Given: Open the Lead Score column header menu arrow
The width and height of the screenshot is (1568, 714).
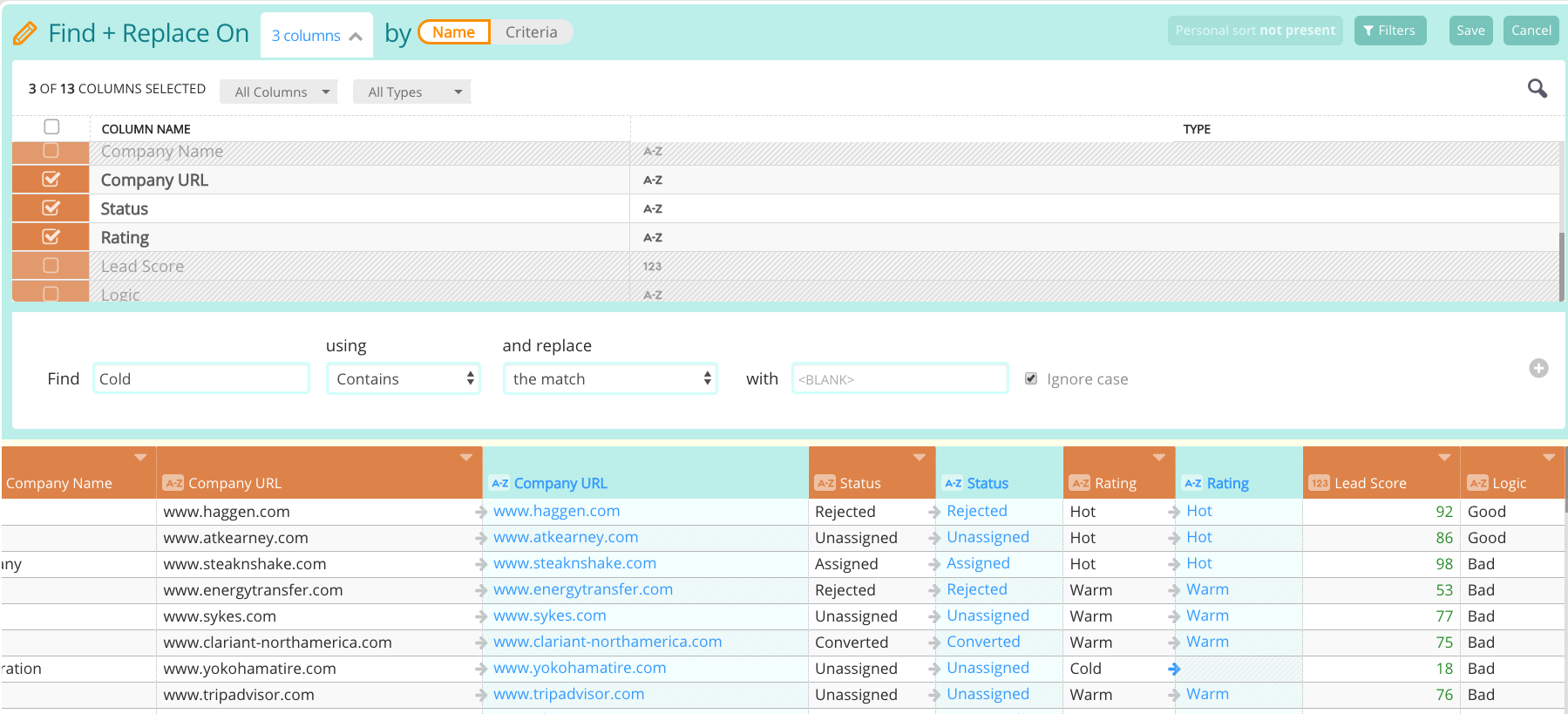Looking at the screenshot, I should click(x=1444, y=458).
